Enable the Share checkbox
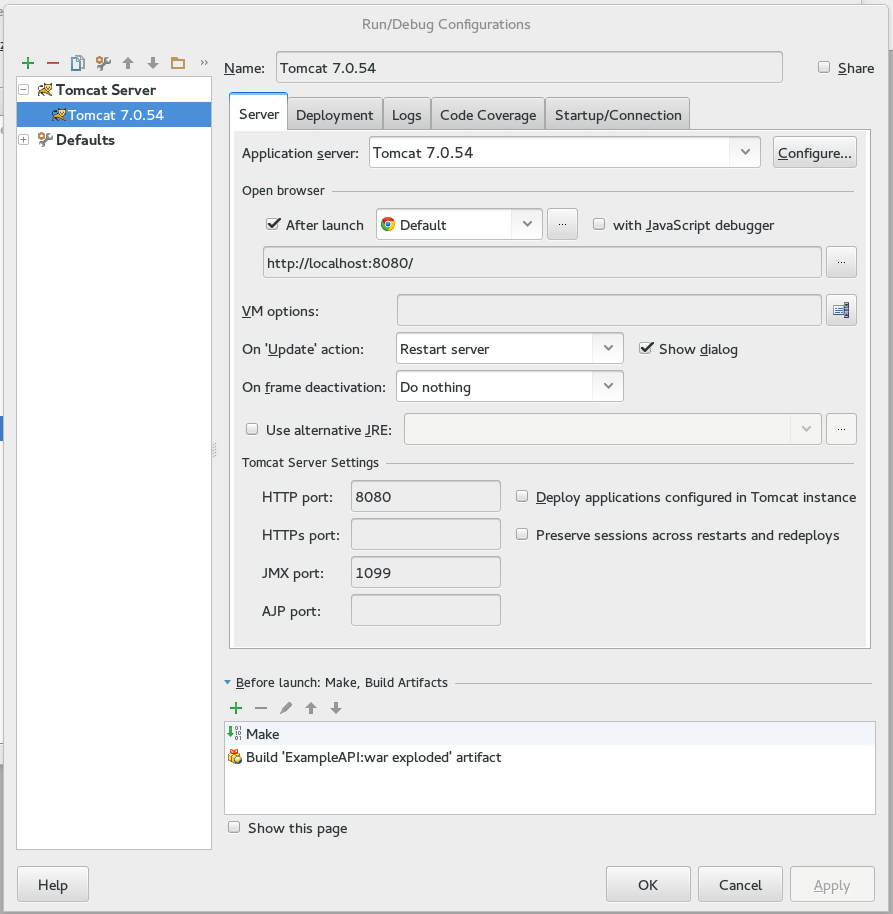 pos(822,67)
